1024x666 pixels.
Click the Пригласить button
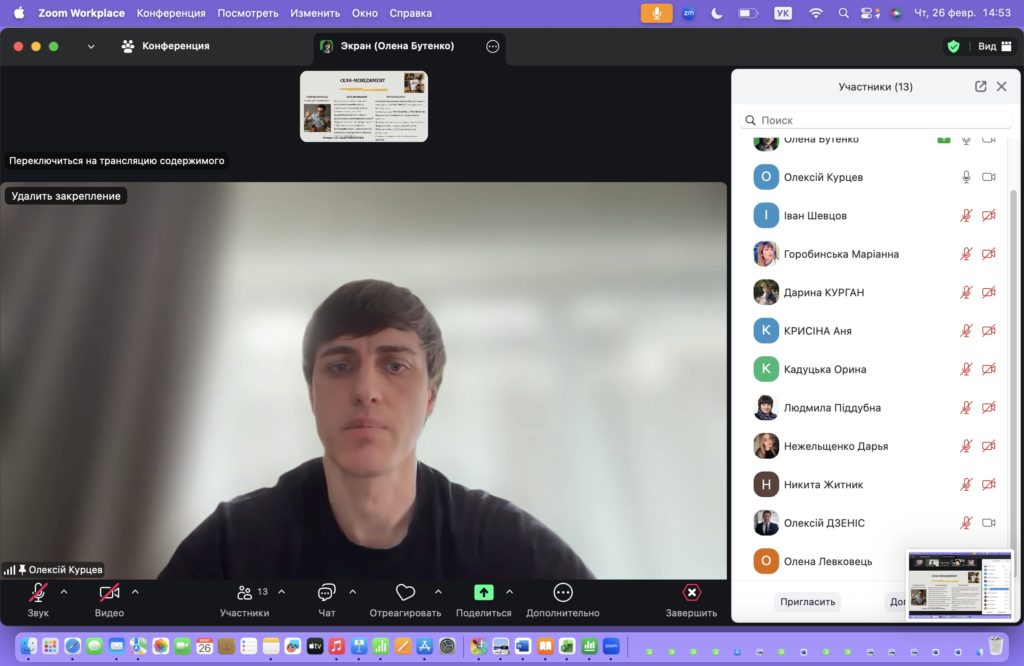[807, 602]
